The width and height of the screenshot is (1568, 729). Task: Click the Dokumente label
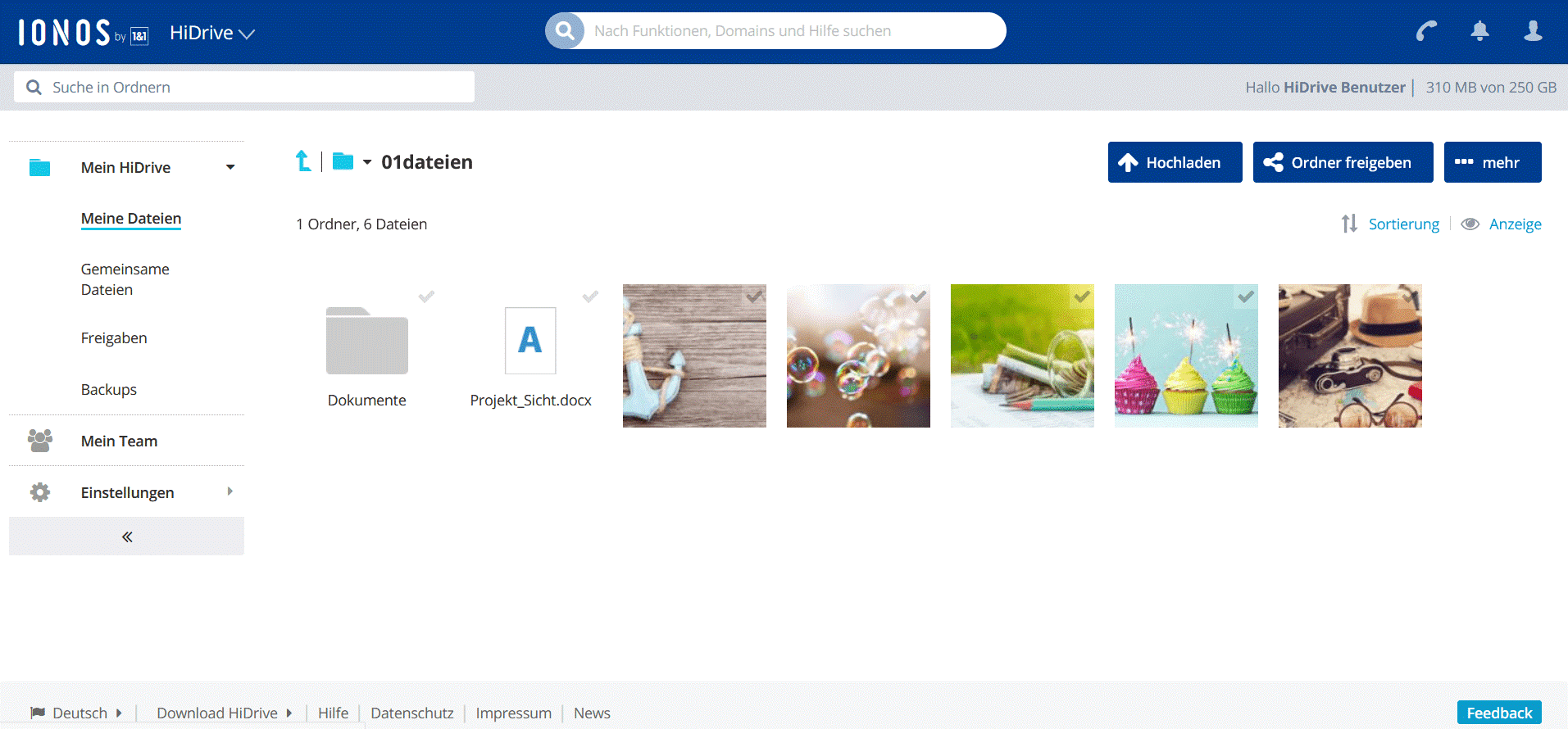pyautogui.click(x=367, y=400)
